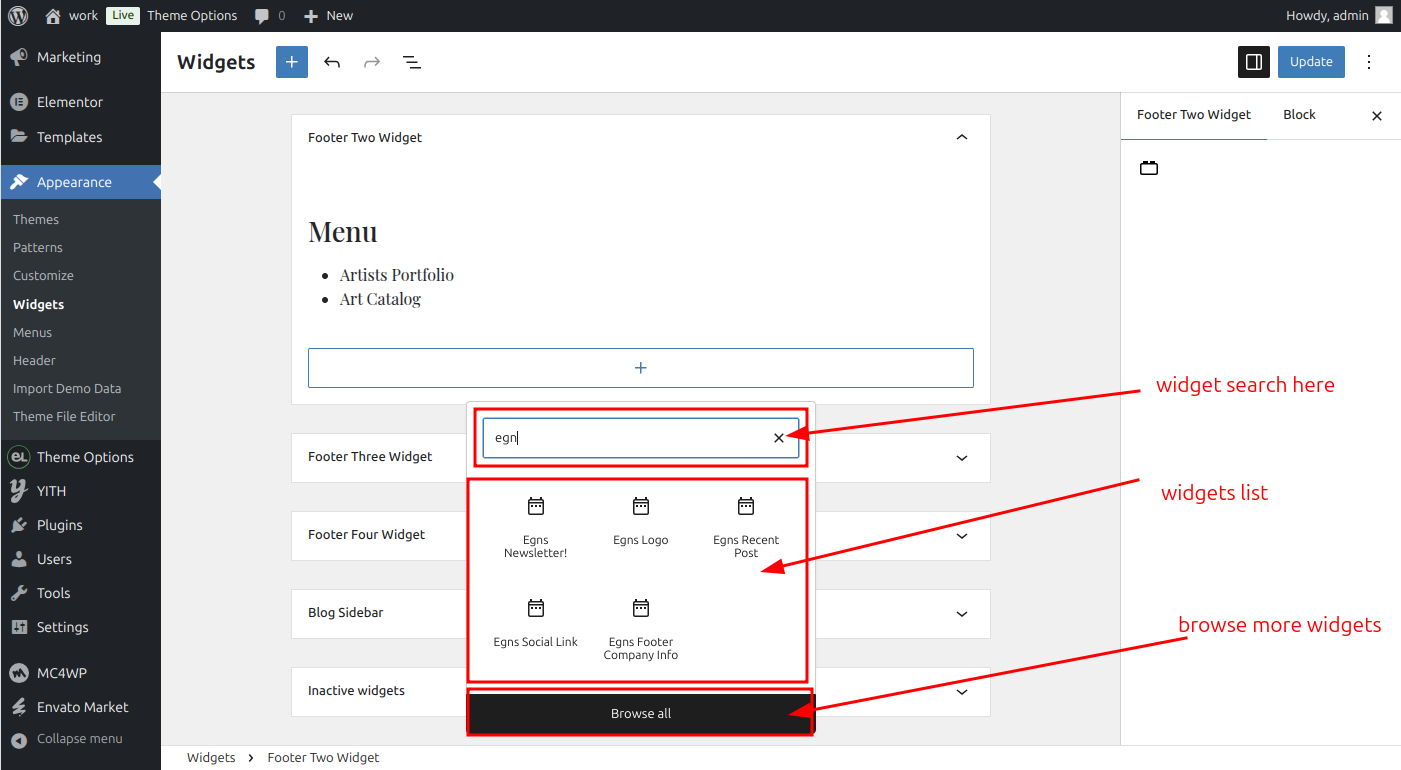Viewport: 1401px width, 770px height.
Task: Clear the search with X icon
Action: [x=779, y=438]
